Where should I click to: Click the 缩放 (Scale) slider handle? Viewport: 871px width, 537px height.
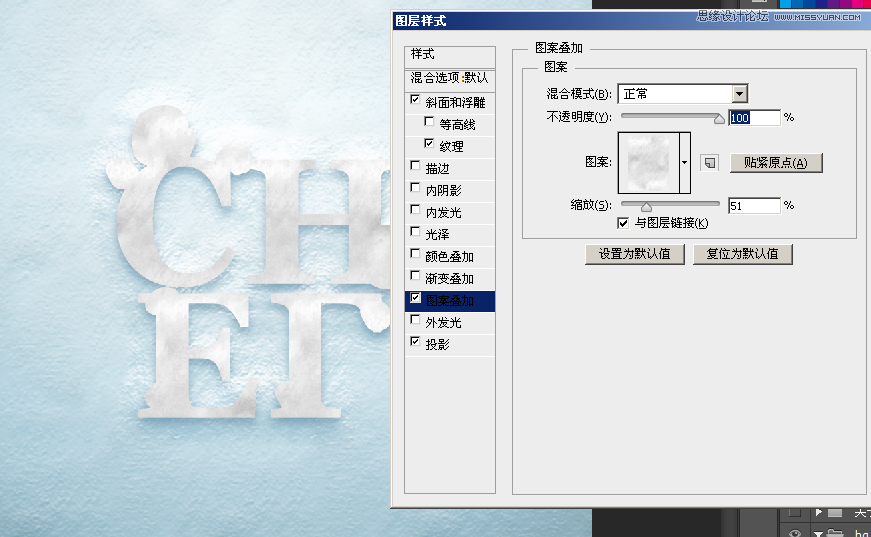pyautogui.click(x=646, y=207)
